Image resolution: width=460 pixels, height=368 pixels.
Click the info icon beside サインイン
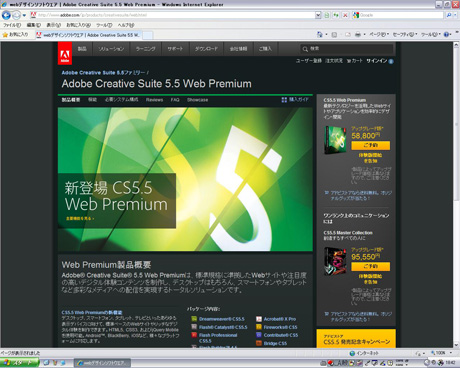[391, 61]
